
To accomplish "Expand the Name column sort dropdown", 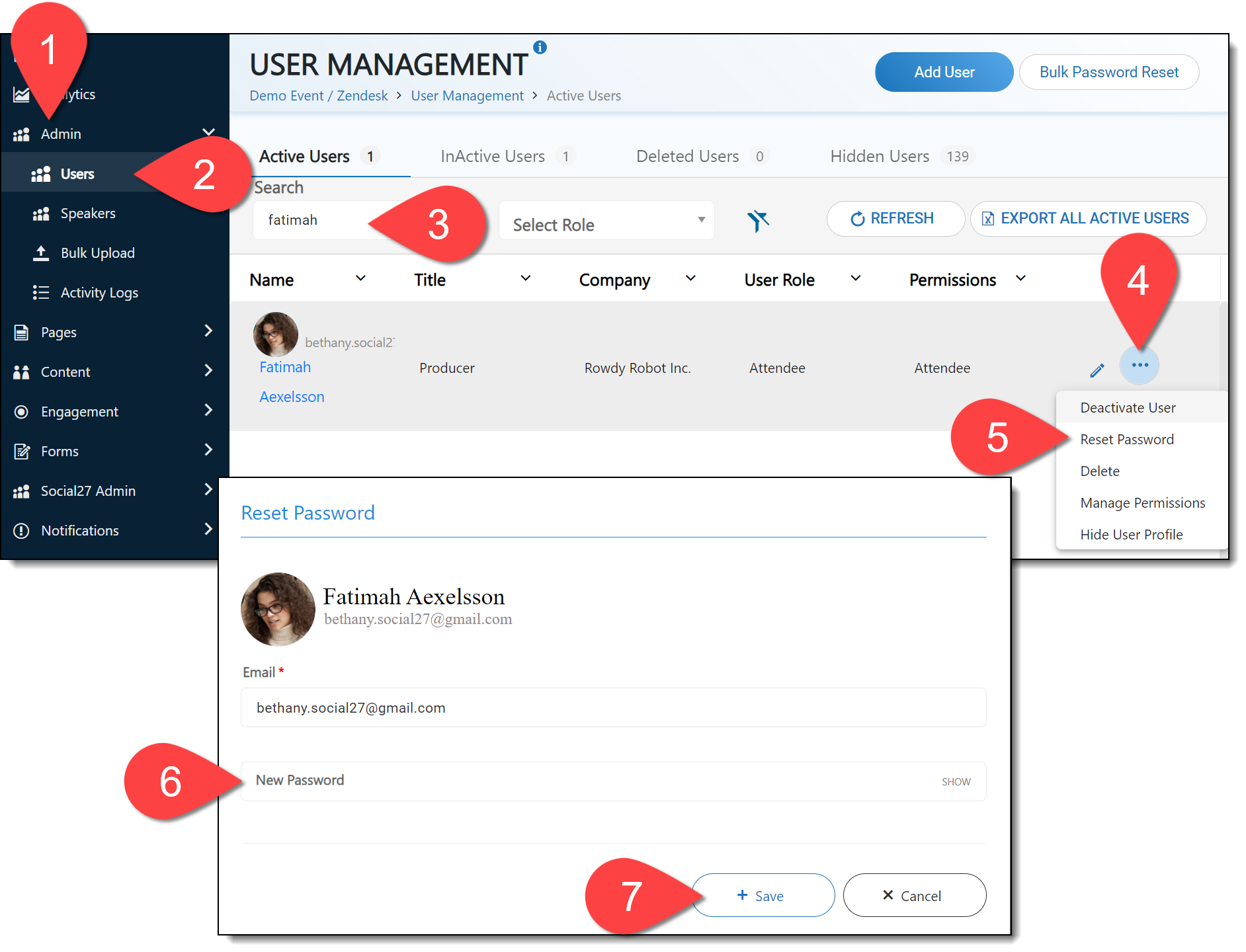I will [x=361, y=278].
